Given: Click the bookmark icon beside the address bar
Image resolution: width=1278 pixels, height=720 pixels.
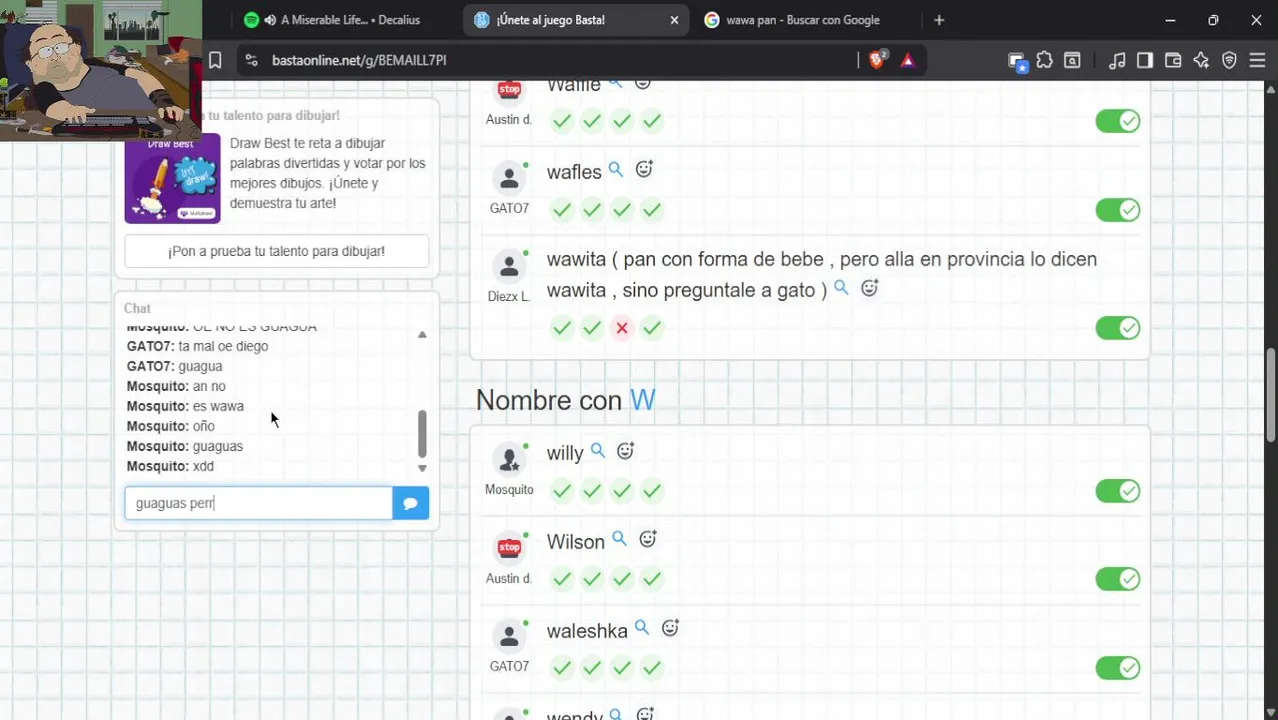Looking at the screenshot, I should point(215,60).
